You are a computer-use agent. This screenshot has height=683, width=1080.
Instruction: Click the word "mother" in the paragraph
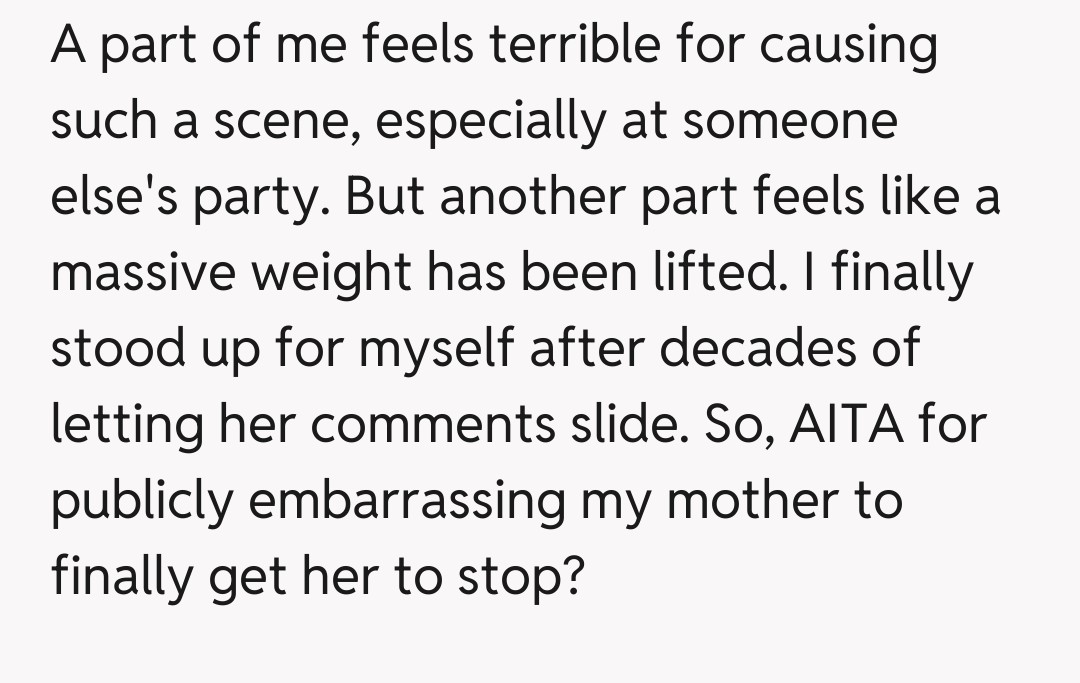click(x=747, y=502)
